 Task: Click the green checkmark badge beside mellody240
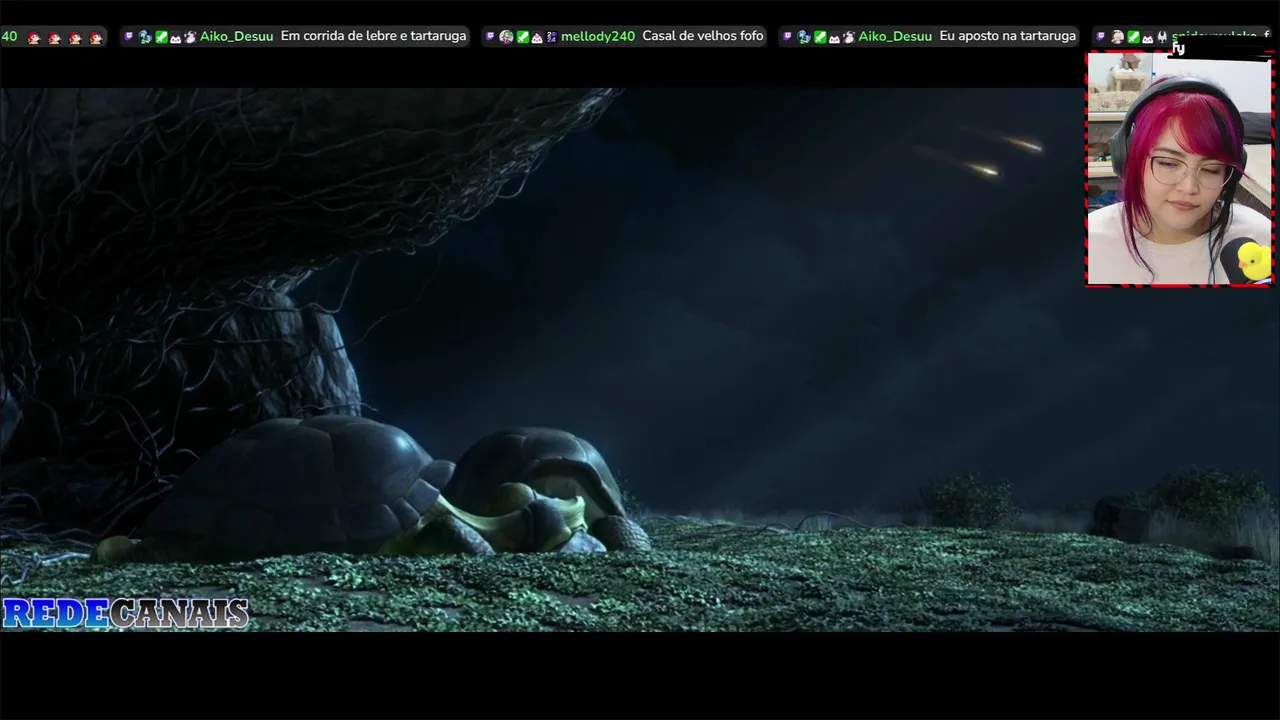coord(523,37)
